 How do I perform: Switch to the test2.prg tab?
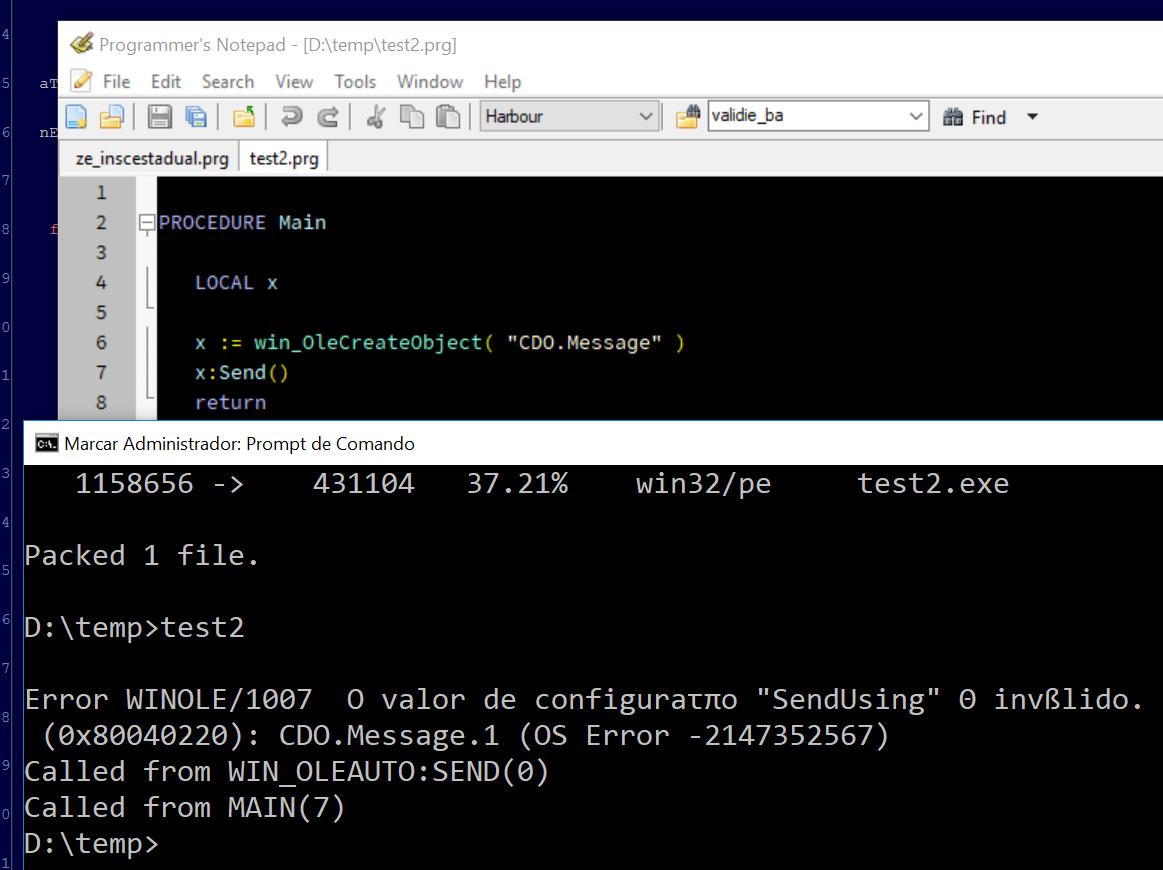point(283,158)
